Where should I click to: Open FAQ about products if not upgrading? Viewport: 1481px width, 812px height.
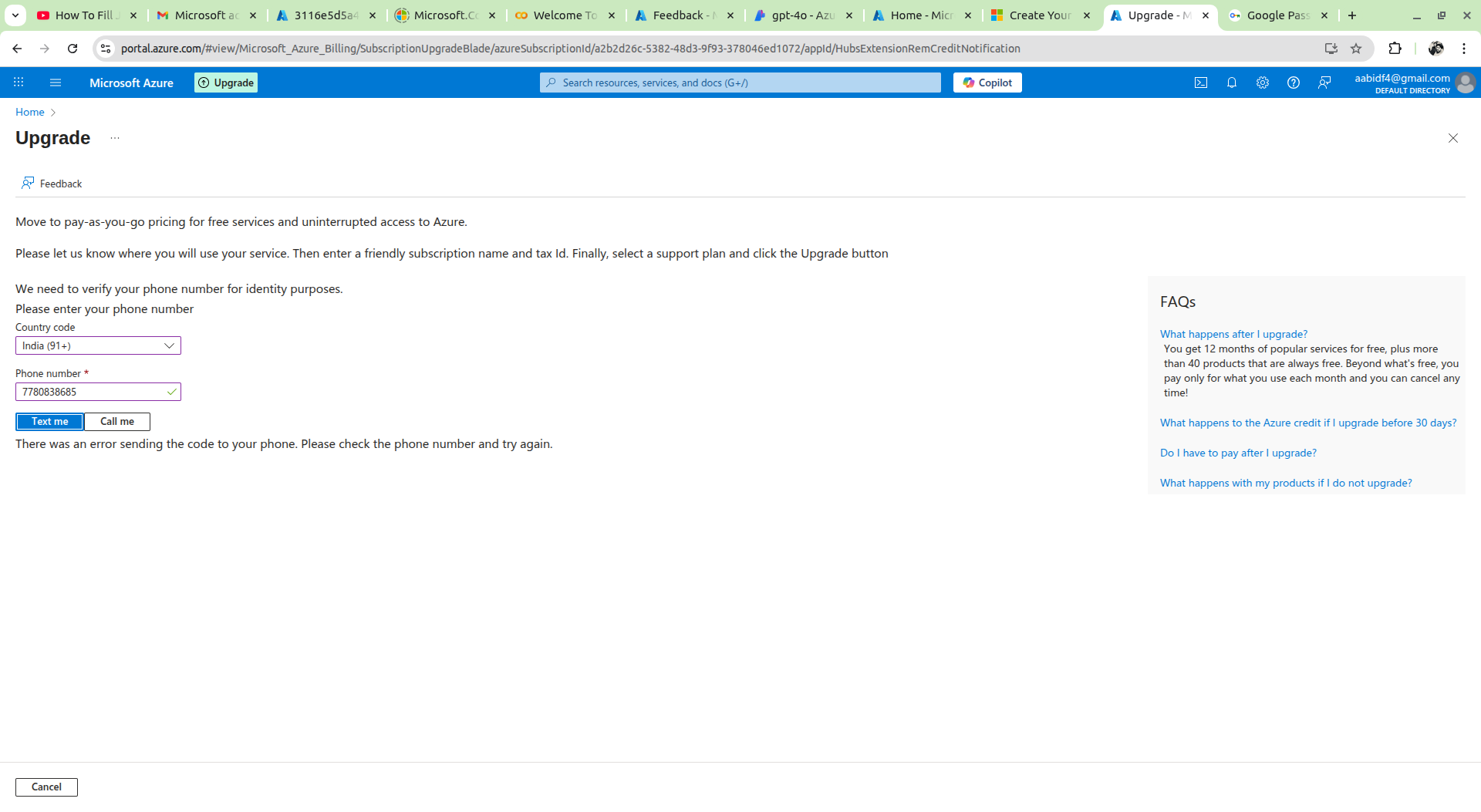tap(1286, 483)
